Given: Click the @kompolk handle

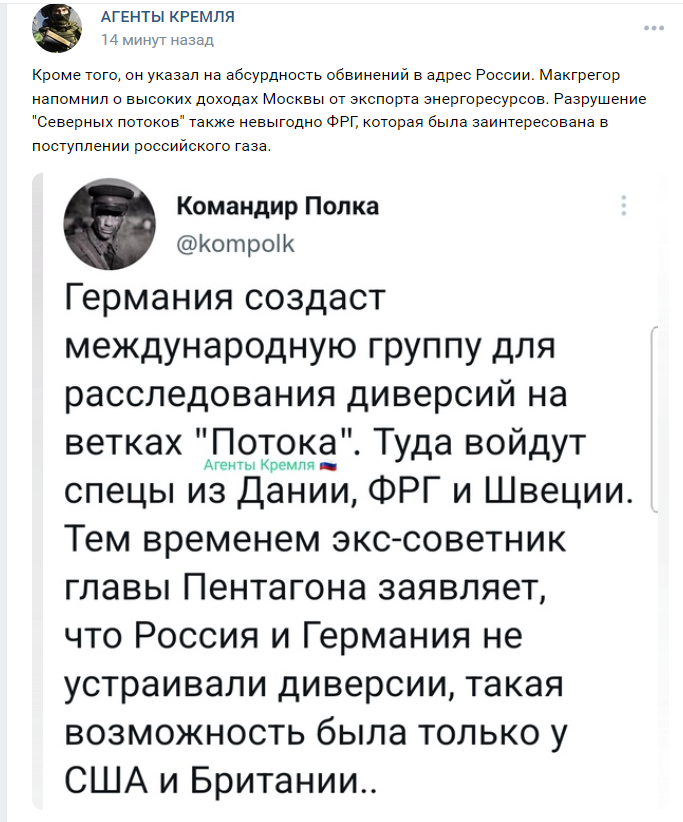Looking at the screenshot, I should tap(236, 244).
